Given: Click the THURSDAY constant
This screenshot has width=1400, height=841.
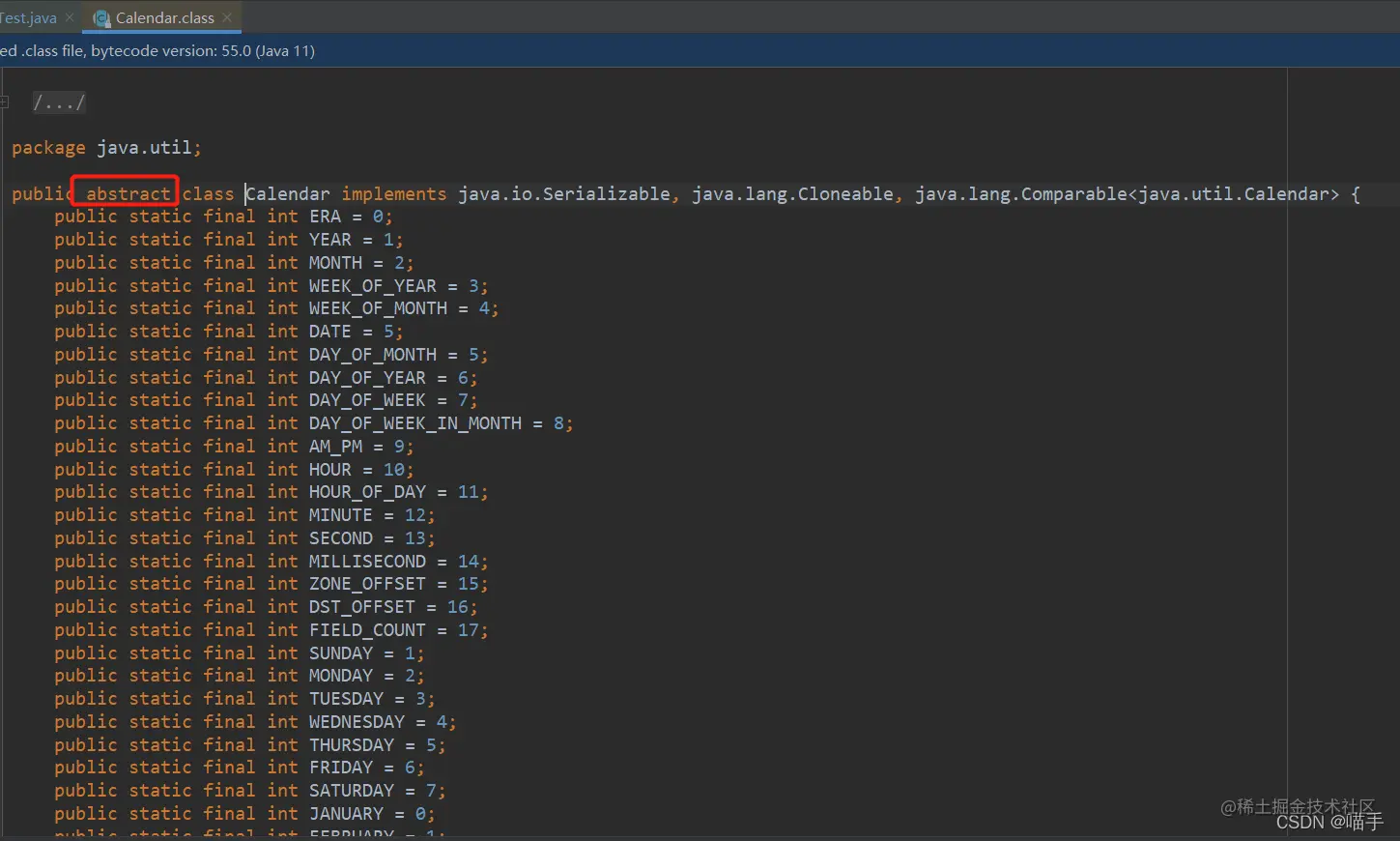Looking at the screenshot, I should click(x=352, y=745).
